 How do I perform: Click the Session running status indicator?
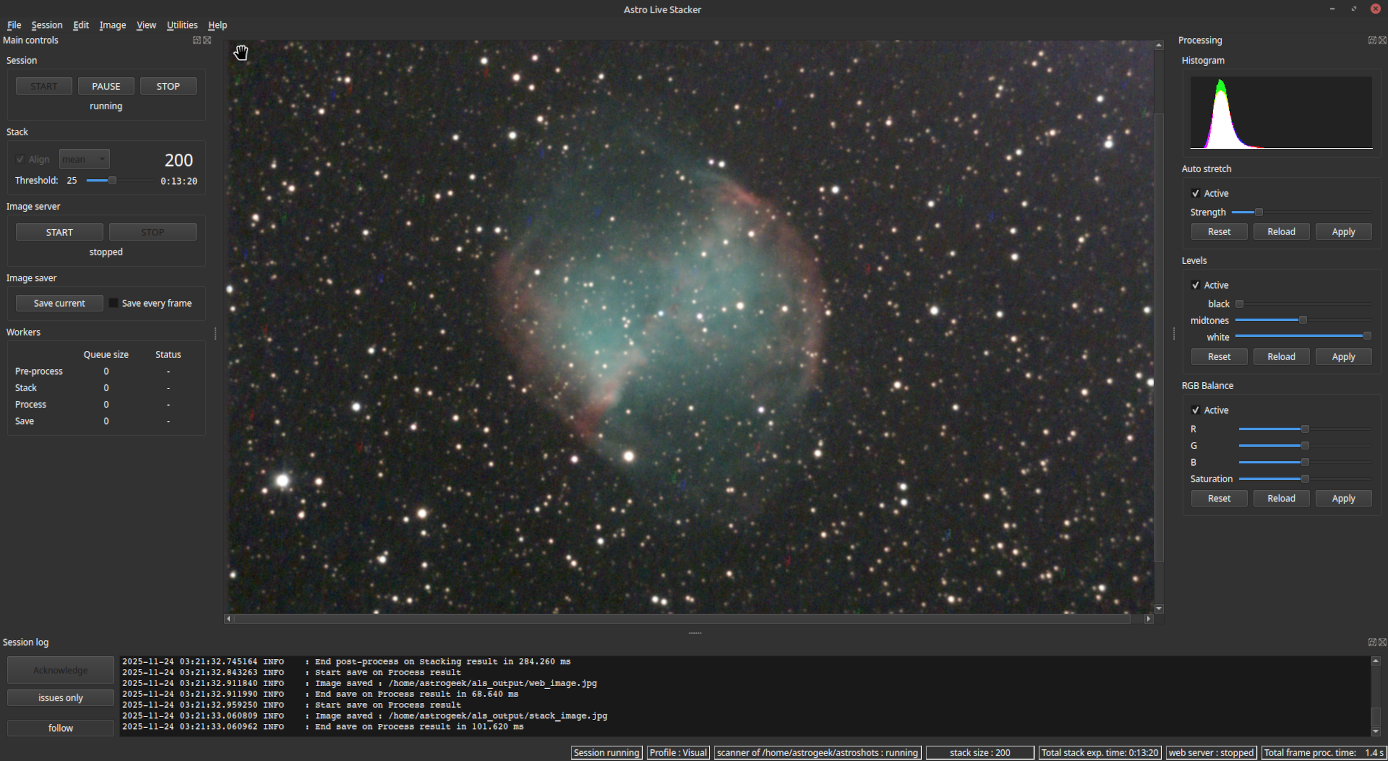coord(606,752)
